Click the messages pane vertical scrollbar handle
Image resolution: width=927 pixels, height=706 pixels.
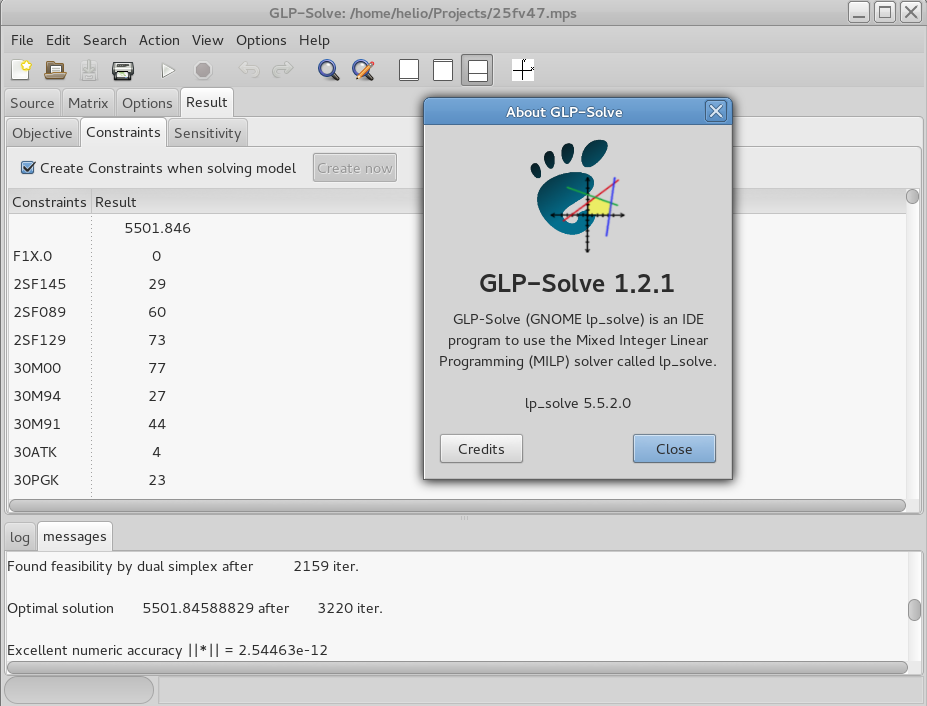tap(914, 610)
